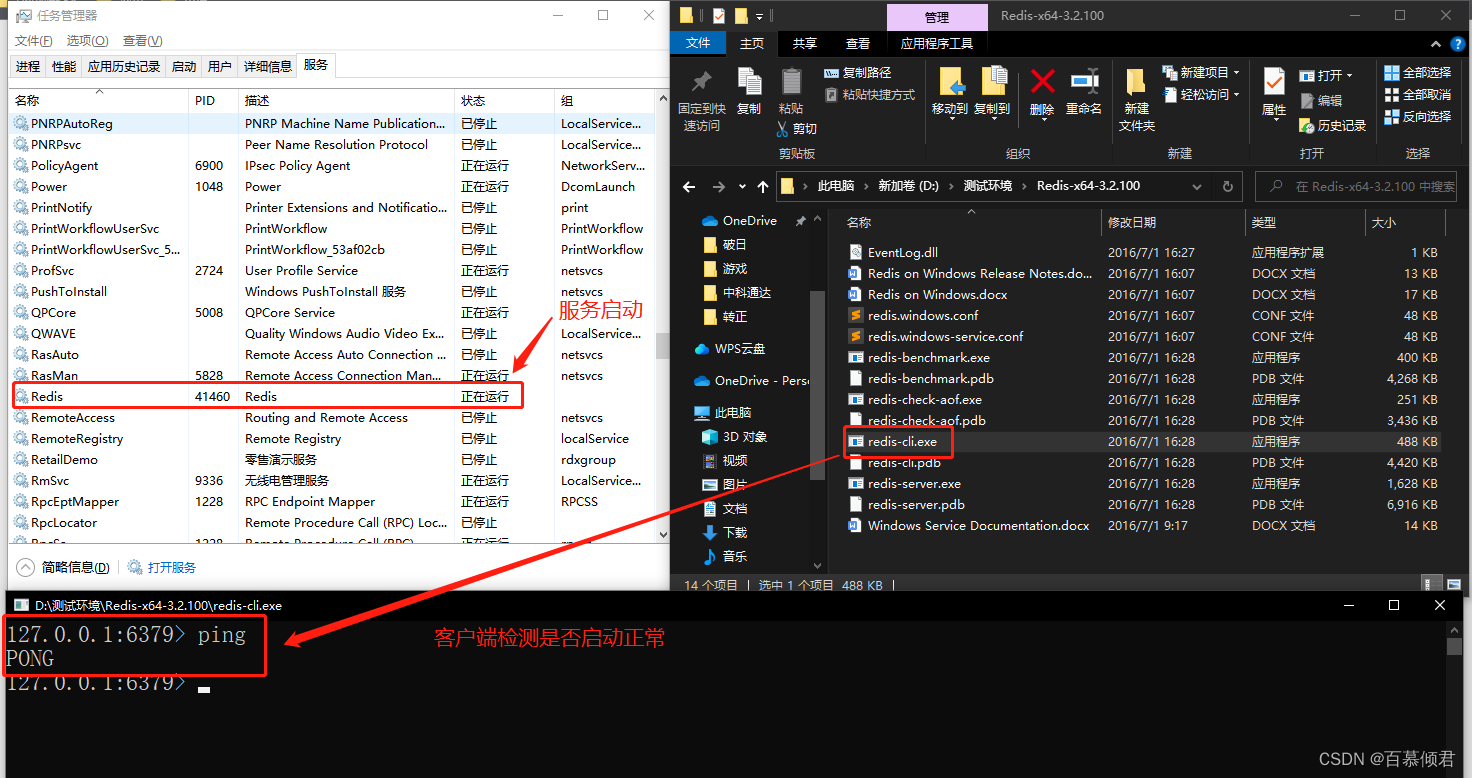This screenshot has height=778, width=1472.
Task: Sort files by the 修改日期 column
Action: (x=1172, y=223)
